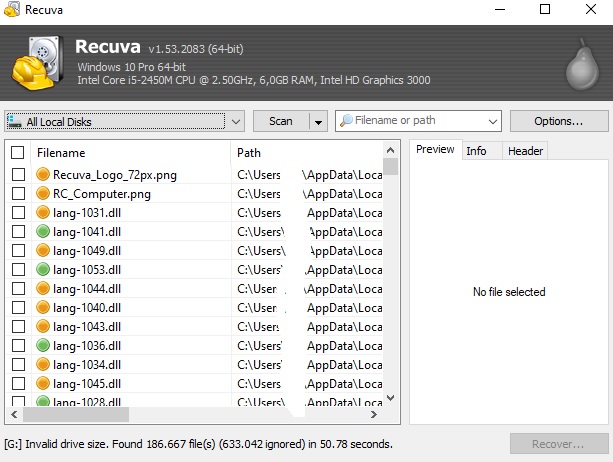613x462 pixels.
Task: Check the box for lang-1044.dll
Action: [18, 288]
